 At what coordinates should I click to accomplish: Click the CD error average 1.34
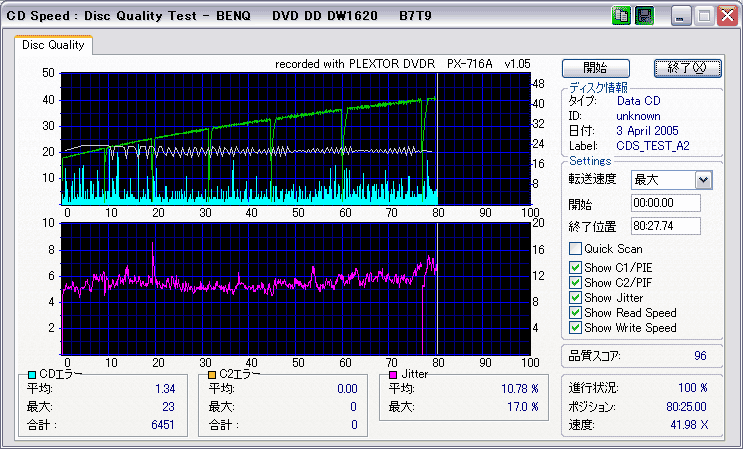click(x=165, y=389)
